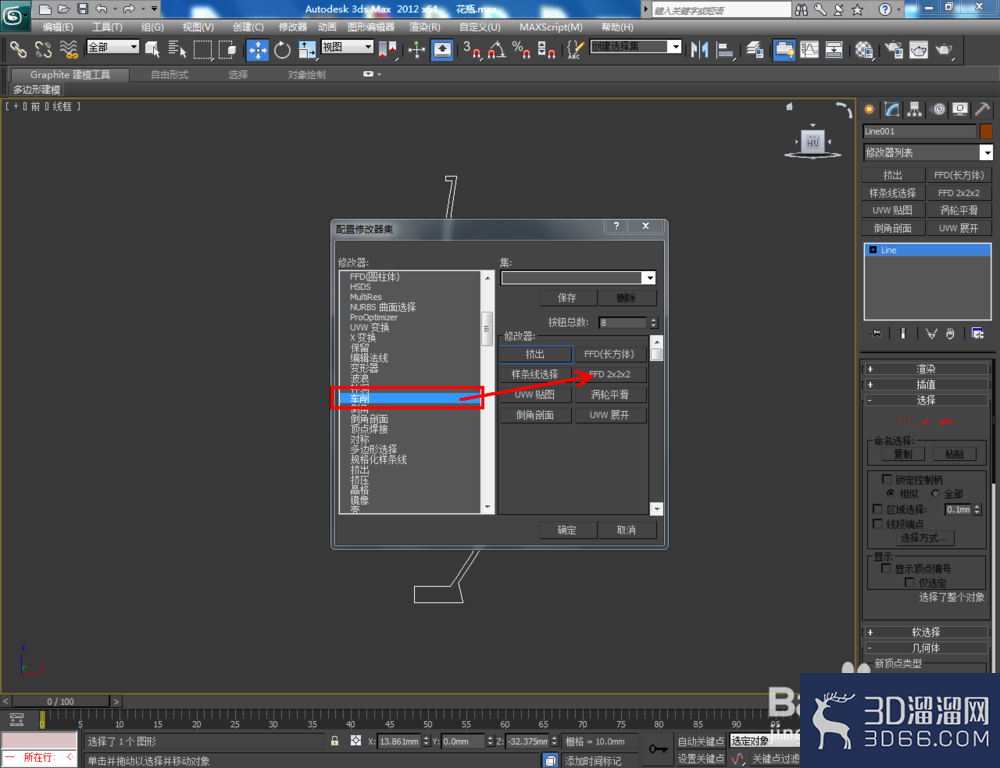The width and height of the screenshot is (1000, 768).
Task: Switch to the Create command panel tab
Action: pos(869,109)
